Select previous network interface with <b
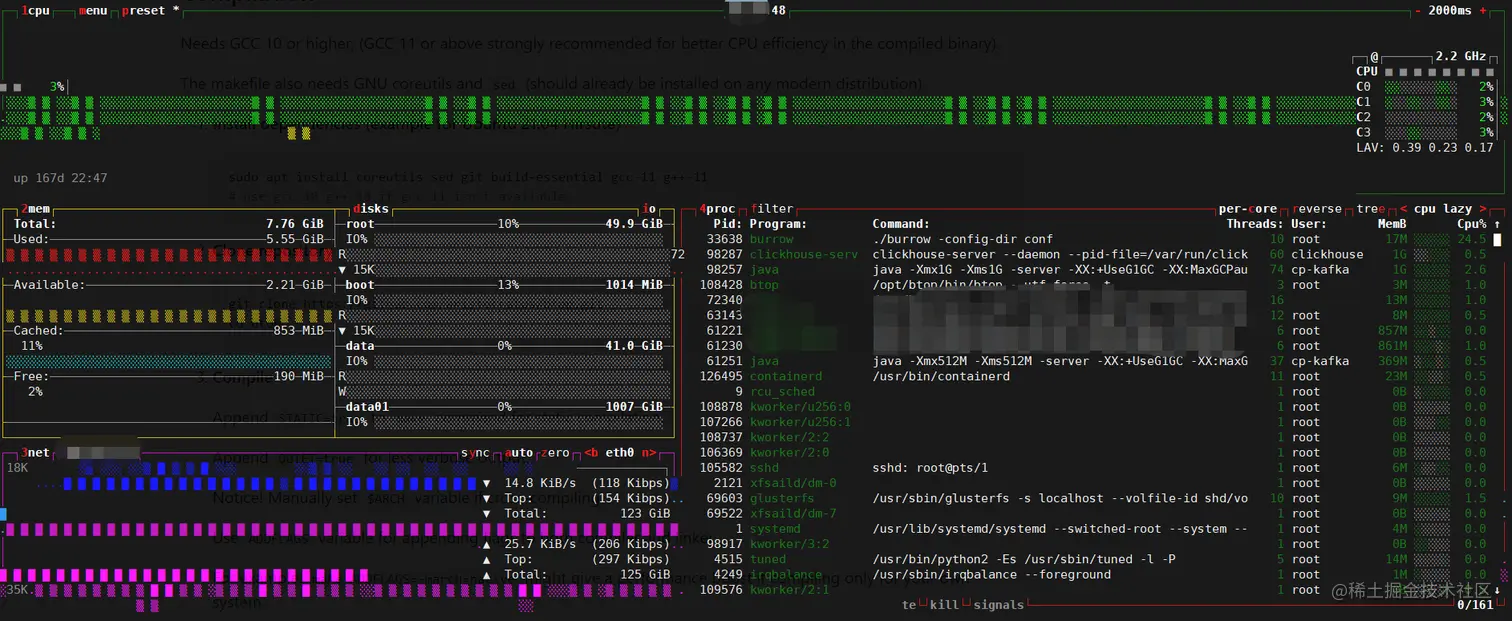This screenshot has width=1512, height=621. (591, 452)
